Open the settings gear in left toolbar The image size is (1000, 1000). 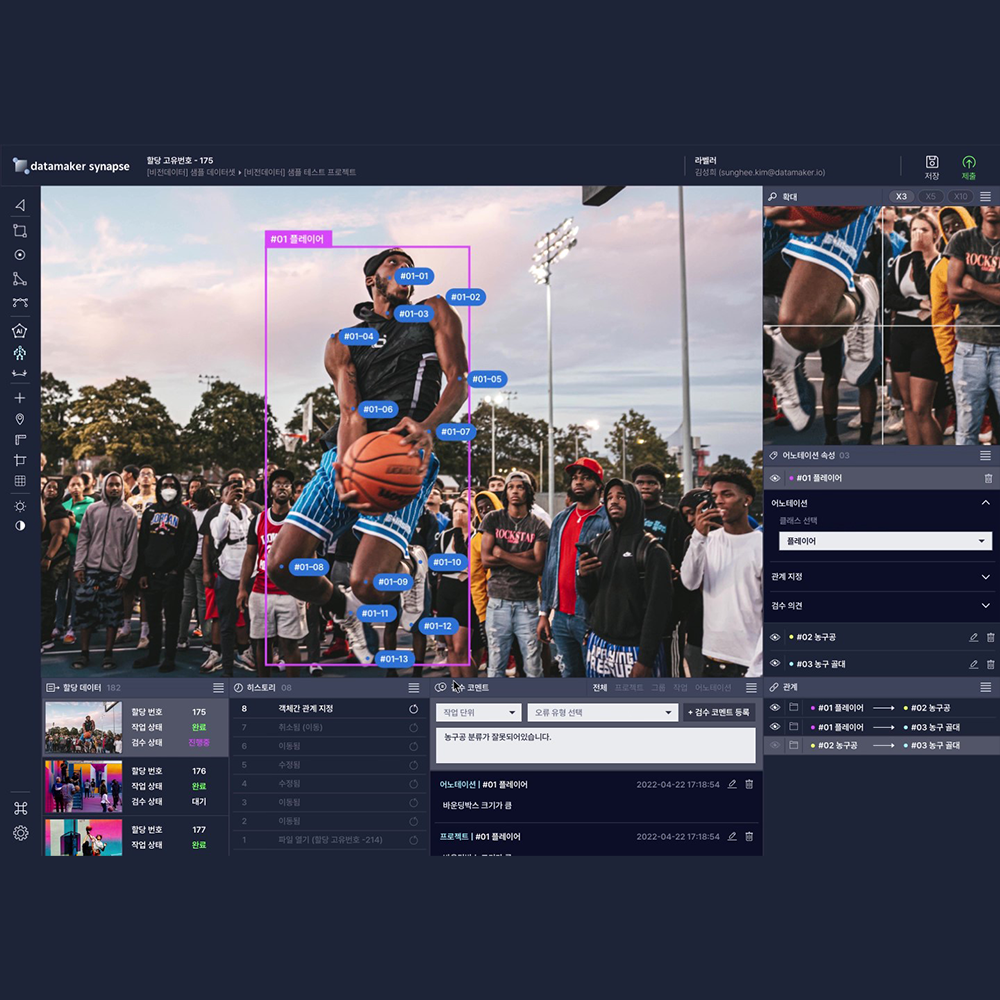[20, 833]
